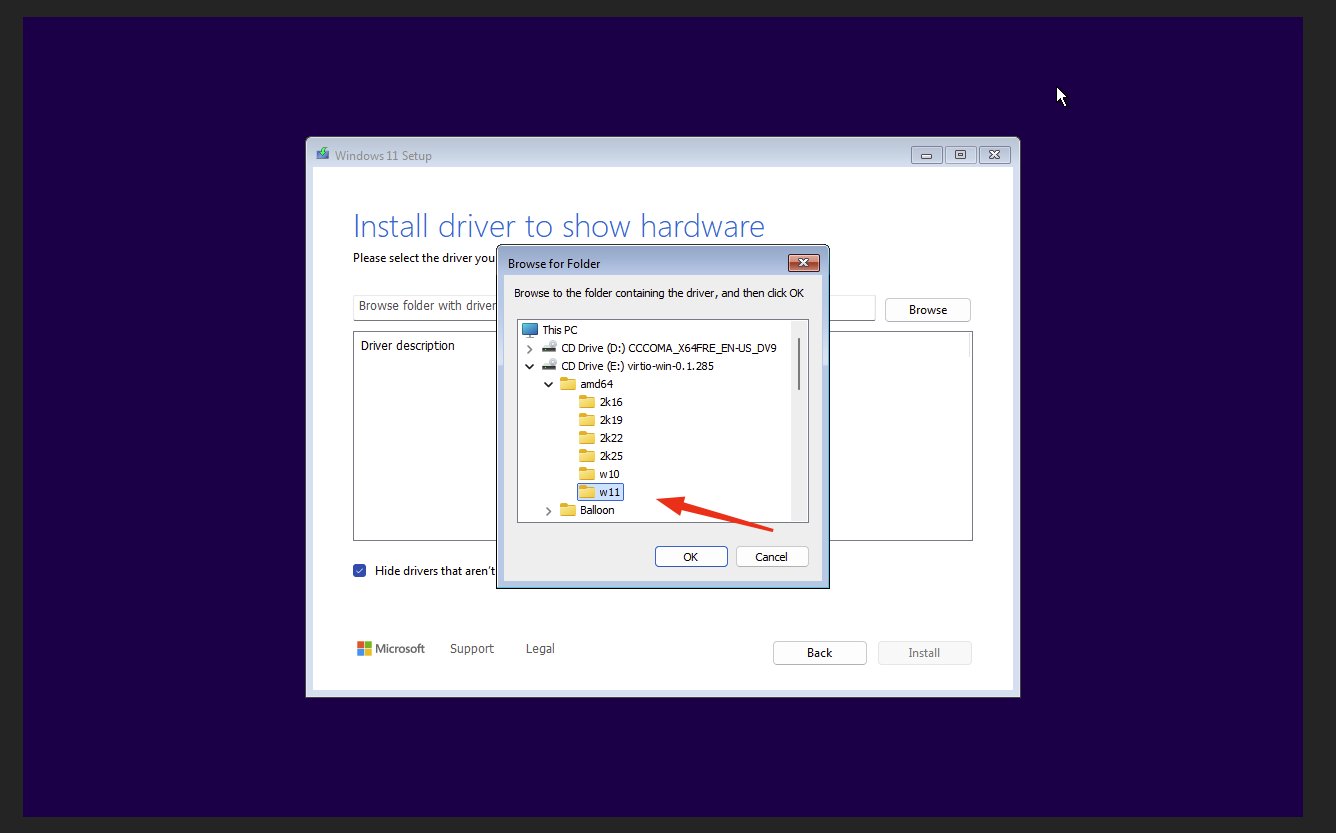The width and height of the screenshot is (1336, 833).
Task: Click the folder tree scrollbar
Action: [798, 362]
